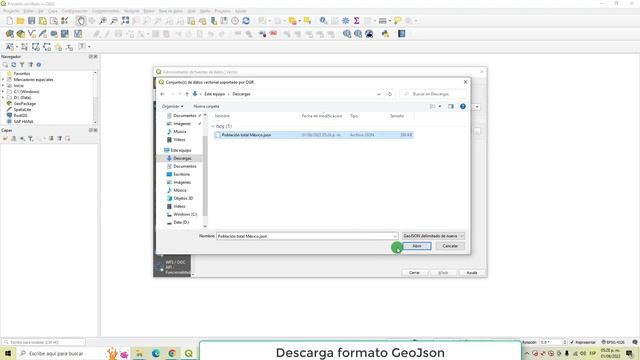
Task: Expand Marcadores espaciales in Navegador
Action: coord(3,80)
